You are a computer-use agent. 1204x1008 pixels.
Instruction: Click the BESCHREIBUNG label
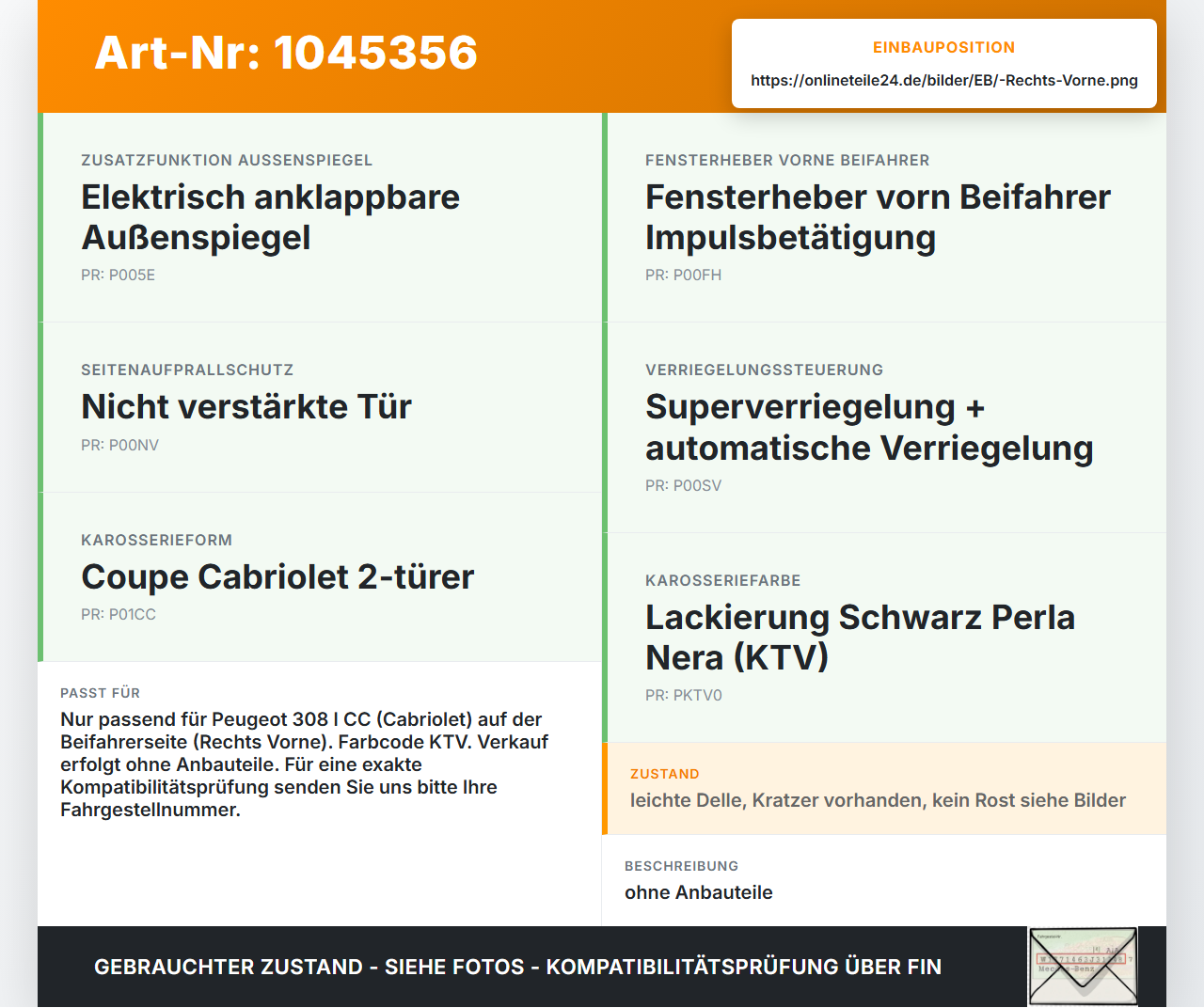[682, 866]
